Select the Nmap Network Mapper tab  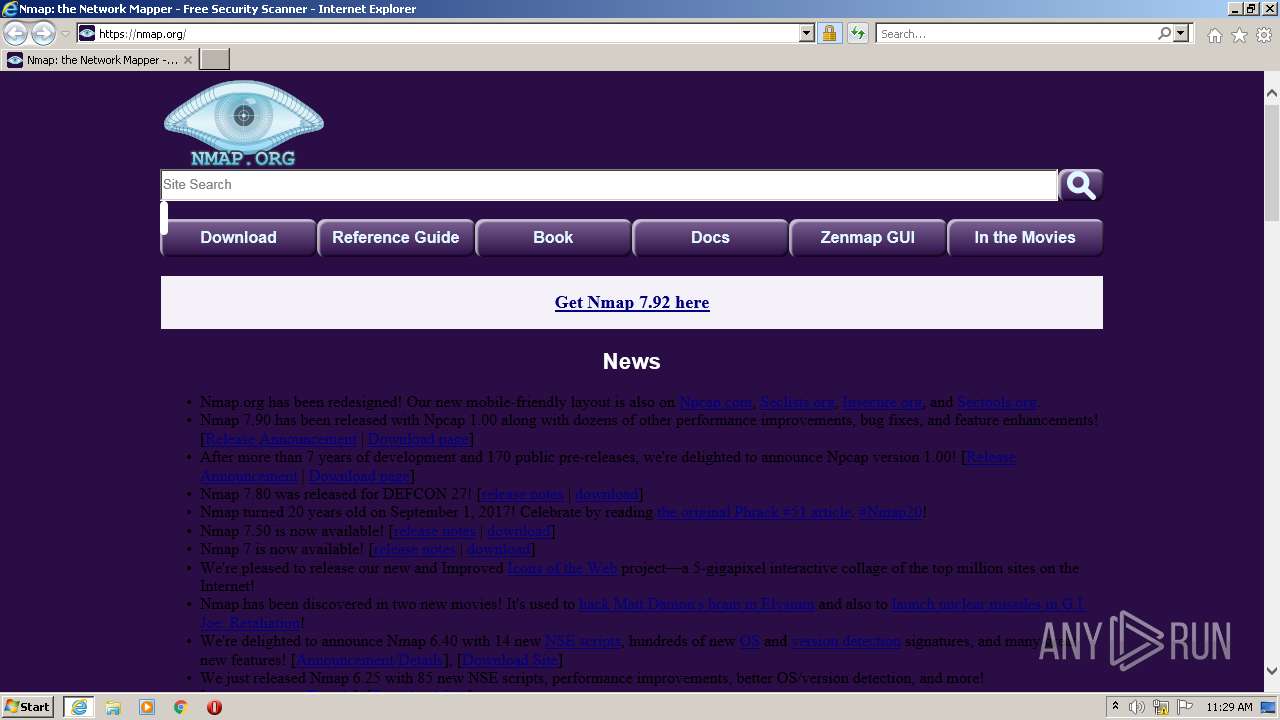(99, 60)
